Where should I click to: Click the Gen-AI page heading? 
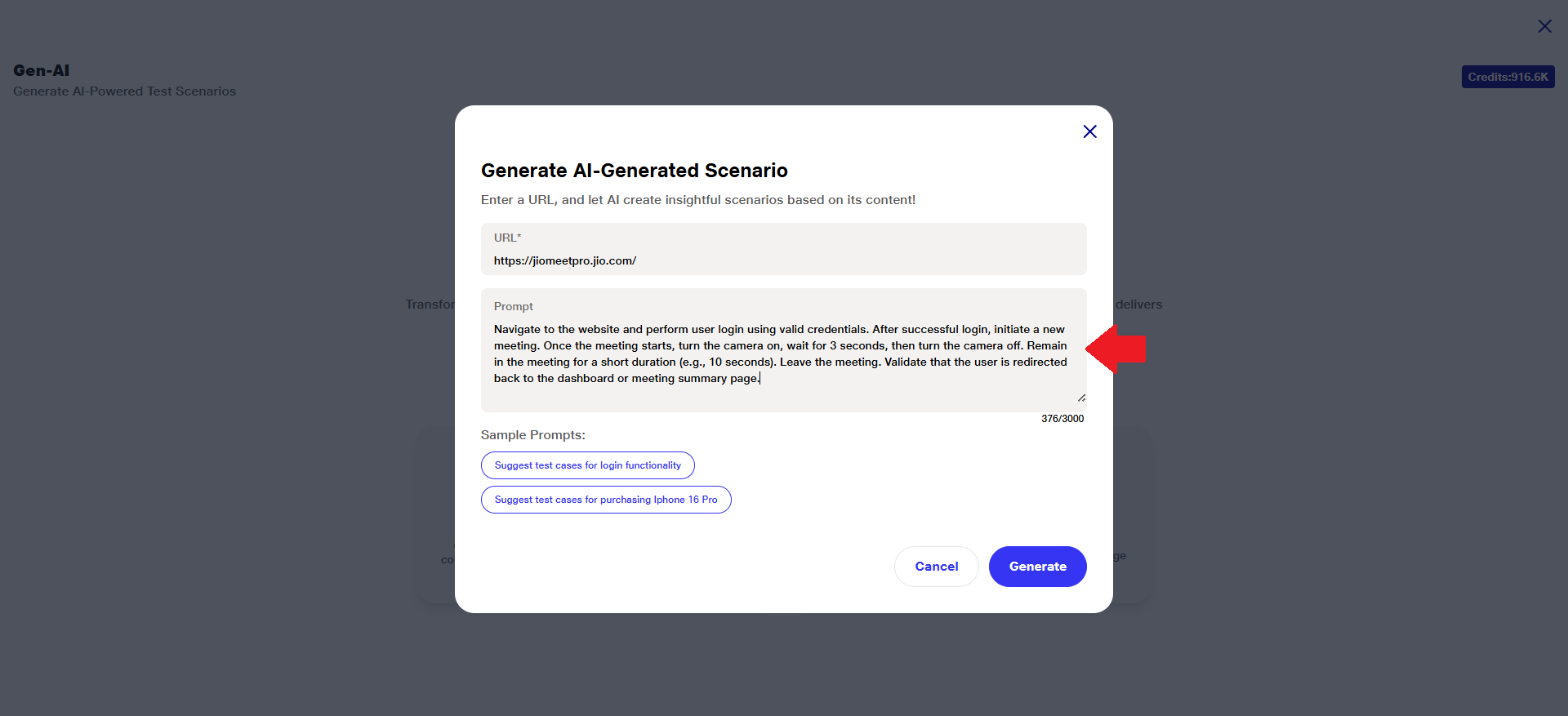[x=42, y=70]
